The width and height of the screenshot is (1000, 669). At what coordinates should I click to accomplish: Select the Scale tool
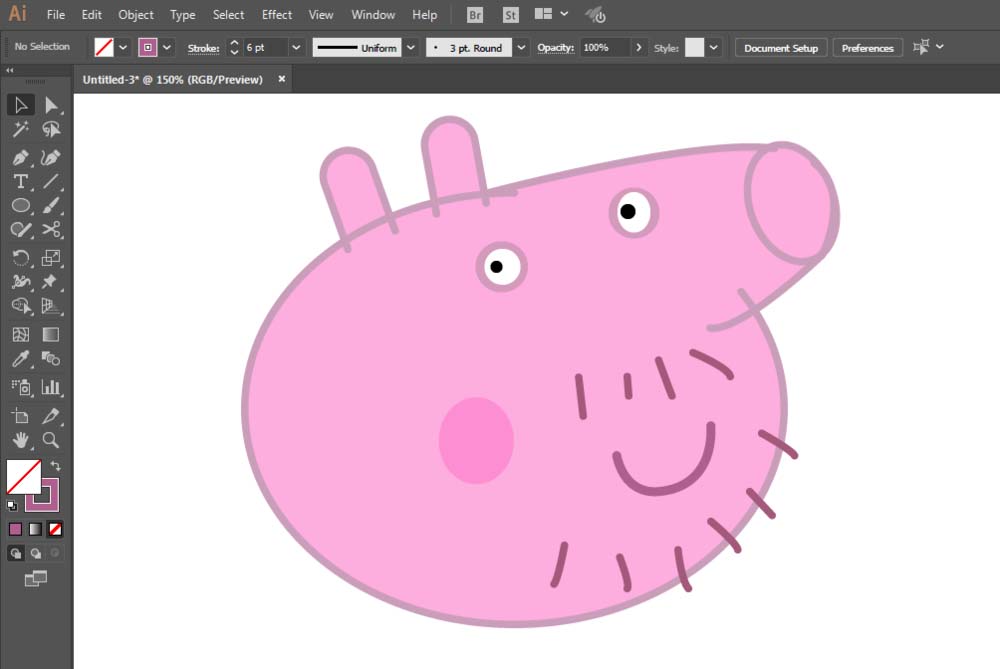(51, 258)
